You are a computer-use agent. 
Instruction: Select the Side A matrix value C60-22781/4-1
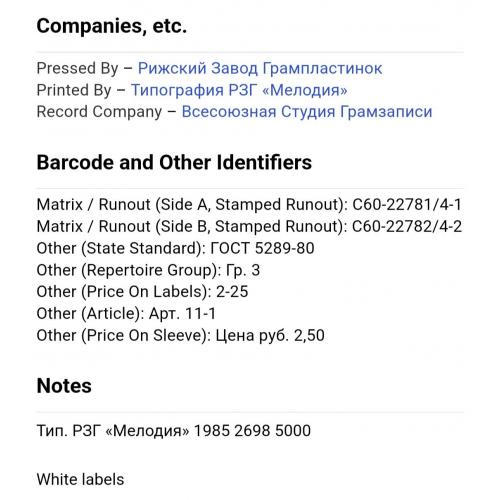[407, 204]
